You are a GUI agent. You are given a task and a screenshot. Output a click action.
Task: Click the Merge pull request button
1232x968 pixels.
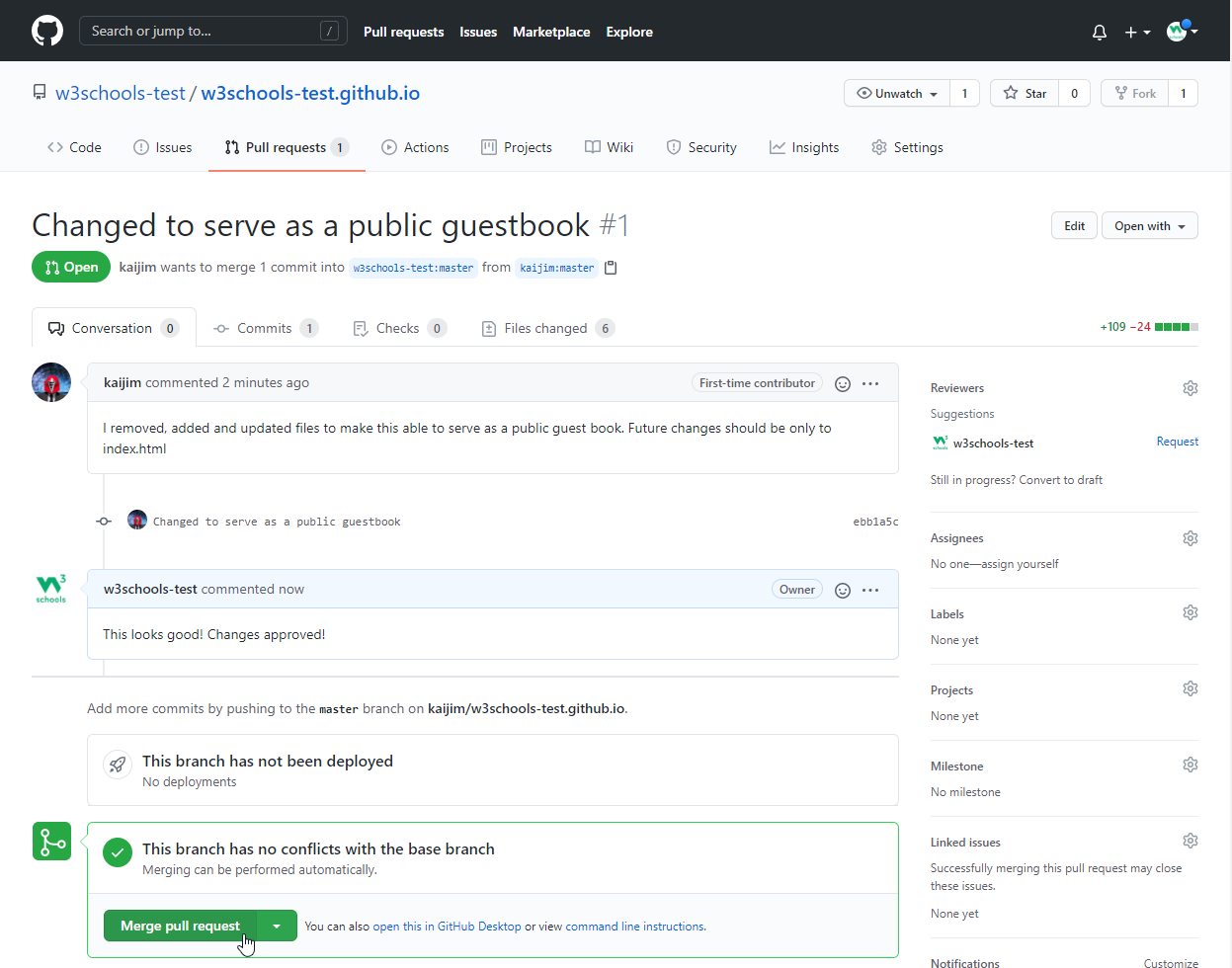[x=180, y=927]
